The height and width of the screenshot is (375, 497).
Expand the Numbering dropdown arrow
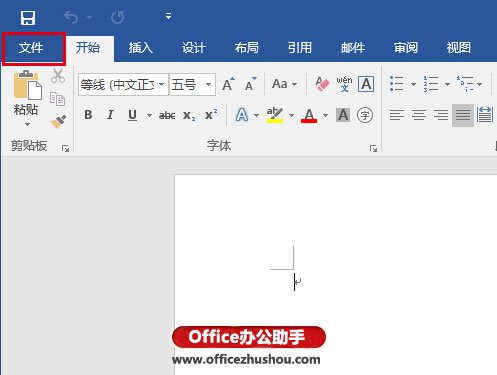pyautogui.click(x=447, y=84)
